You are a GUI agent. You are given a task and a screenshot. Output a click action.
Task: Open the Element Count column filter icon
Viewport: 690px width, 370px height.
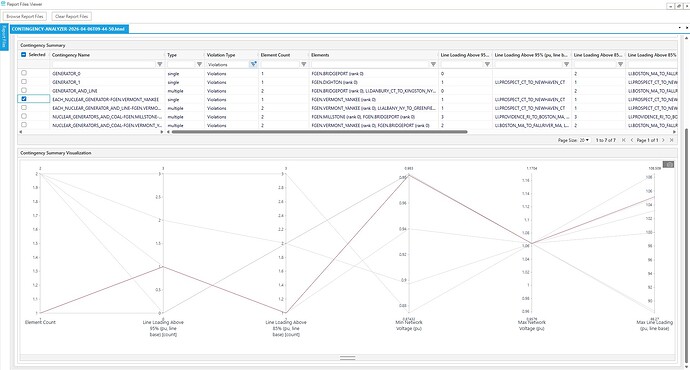point(304,64)
